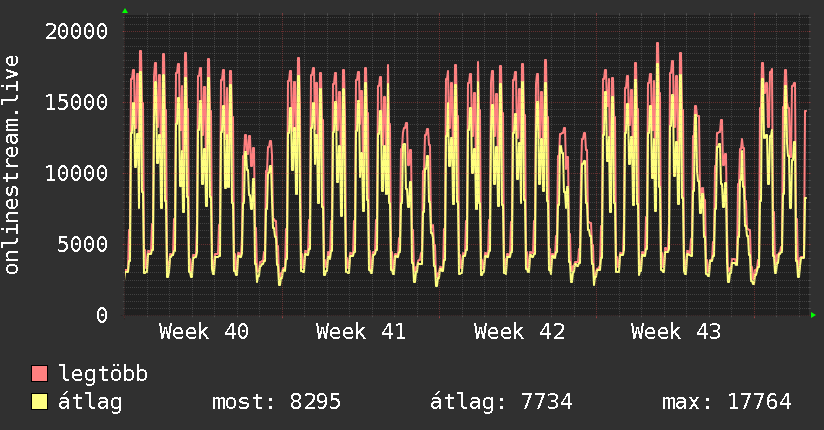Click the green arrow atop y-axis
The image size is (824, 430).
[125, 11]
